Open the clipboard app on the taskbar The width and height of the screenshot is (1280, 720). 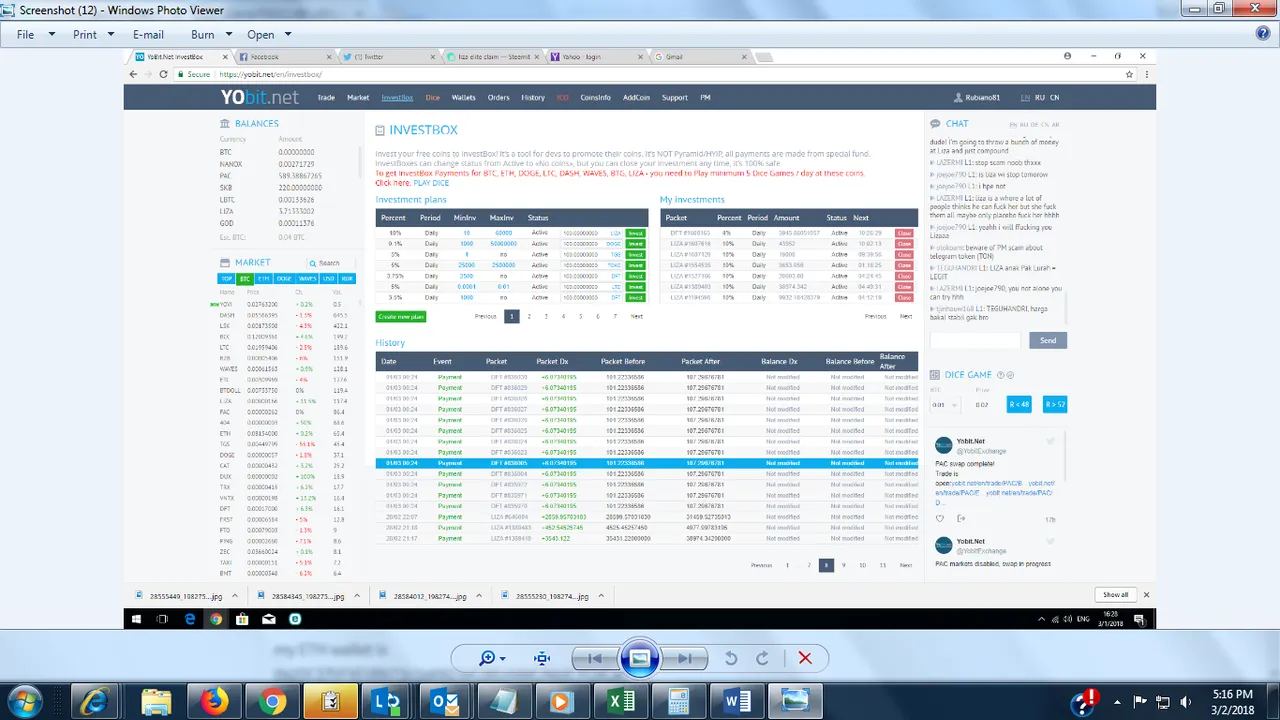point(330,701)
